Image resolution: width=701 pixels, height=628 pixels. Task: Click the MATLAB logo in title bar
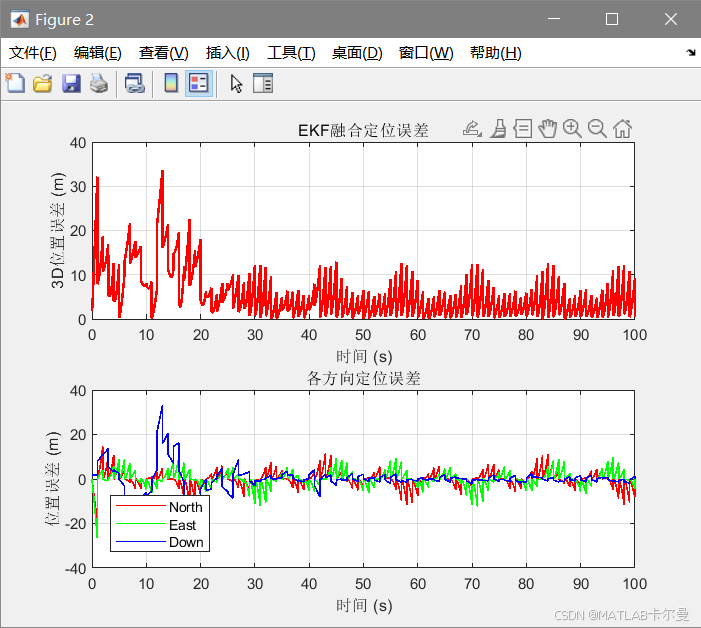click(x=20, y=20)
